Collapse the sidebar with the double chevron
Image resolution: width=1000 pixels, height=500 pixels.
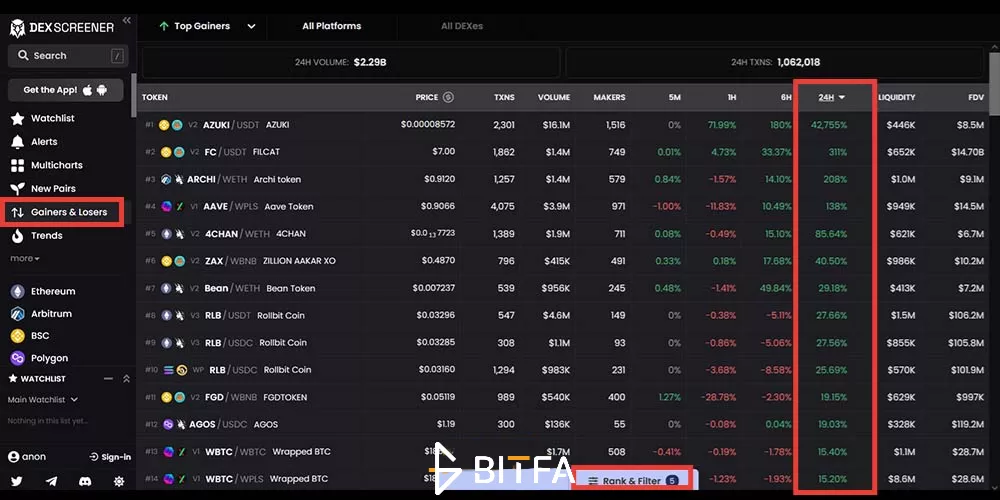[x=126, y=20]
